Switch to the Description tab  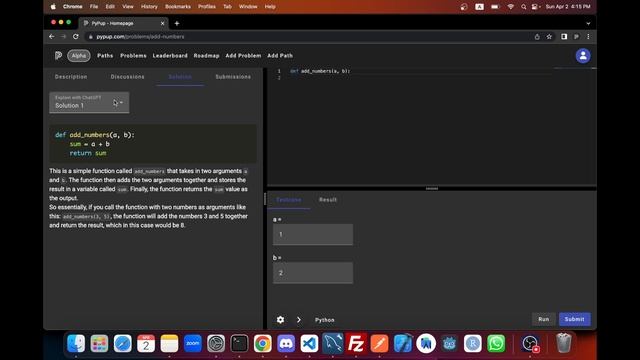pos(71,77)
